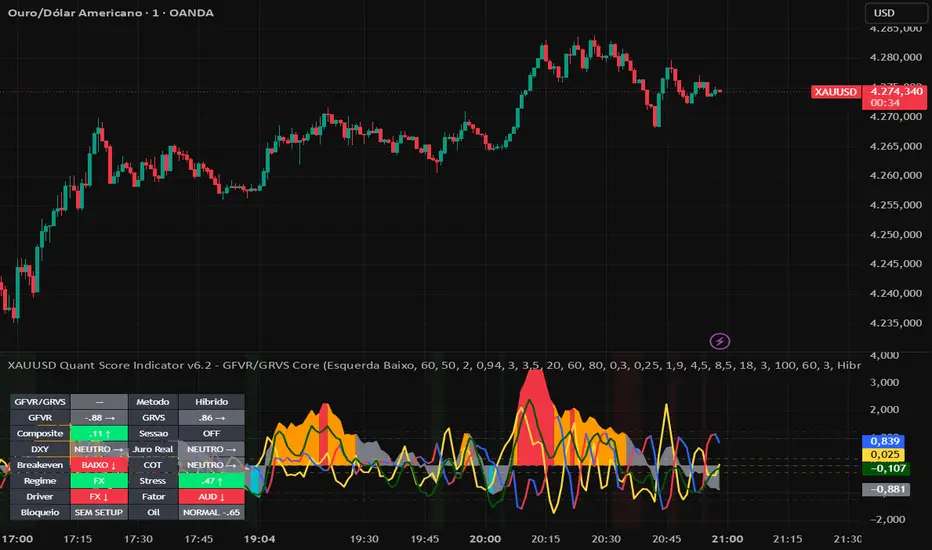
Task: Click the SEM SETUP value cell
Action: pos(99,513)
